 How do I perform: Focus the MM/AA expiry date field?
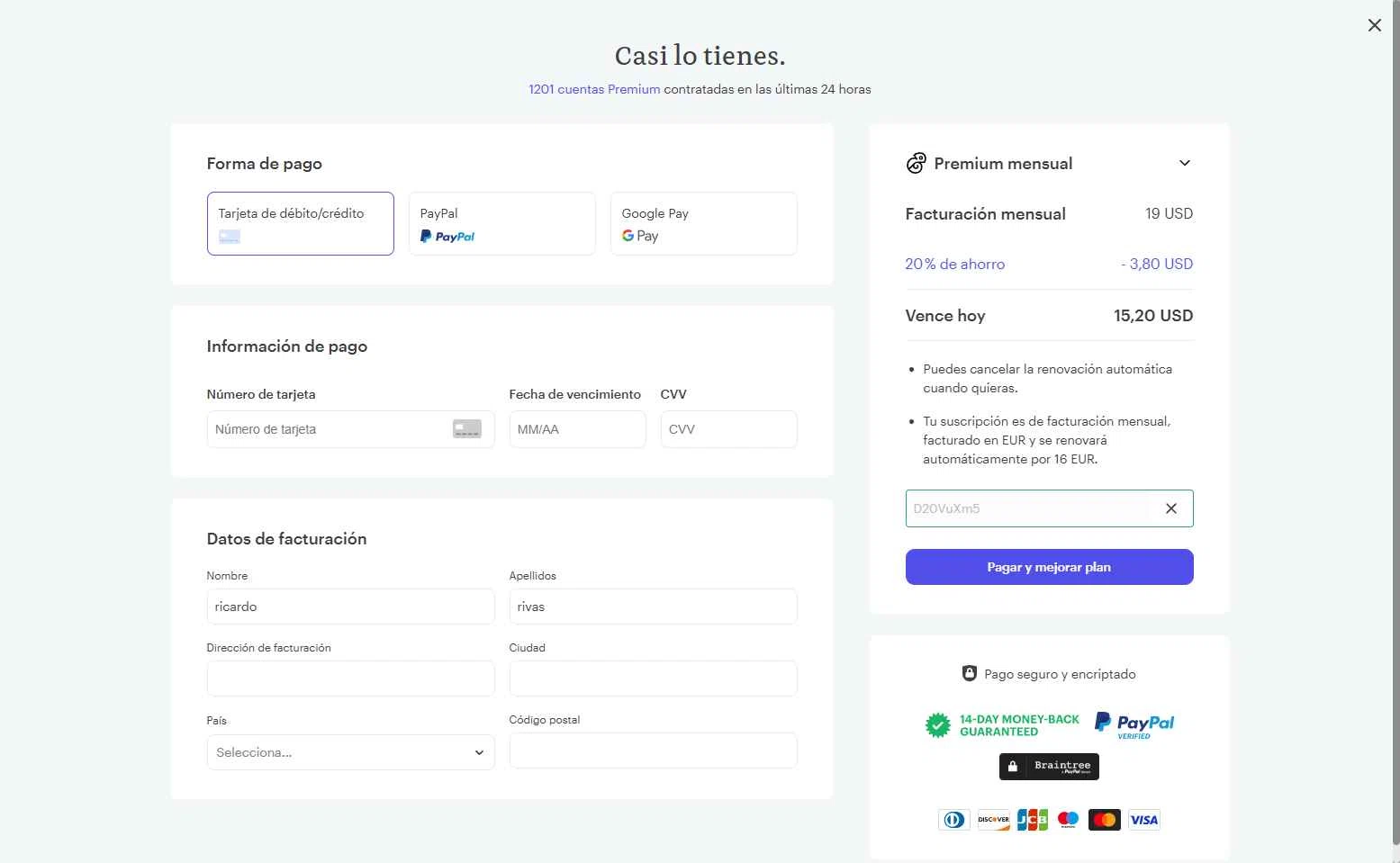point(577,429)
